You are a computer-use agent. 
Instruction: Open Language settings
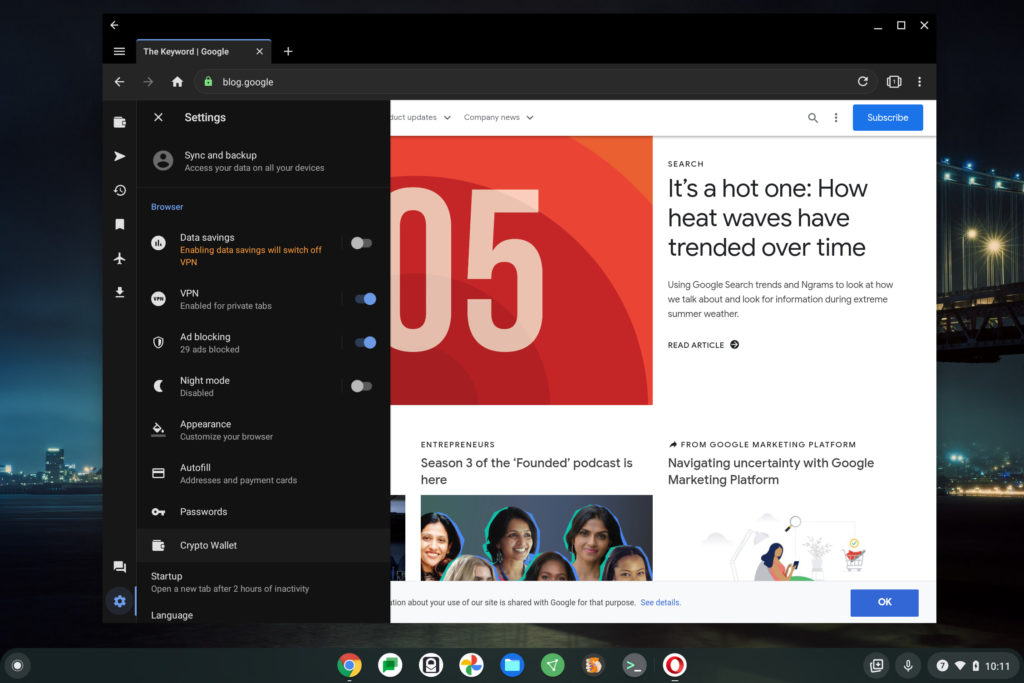(263, 615)
